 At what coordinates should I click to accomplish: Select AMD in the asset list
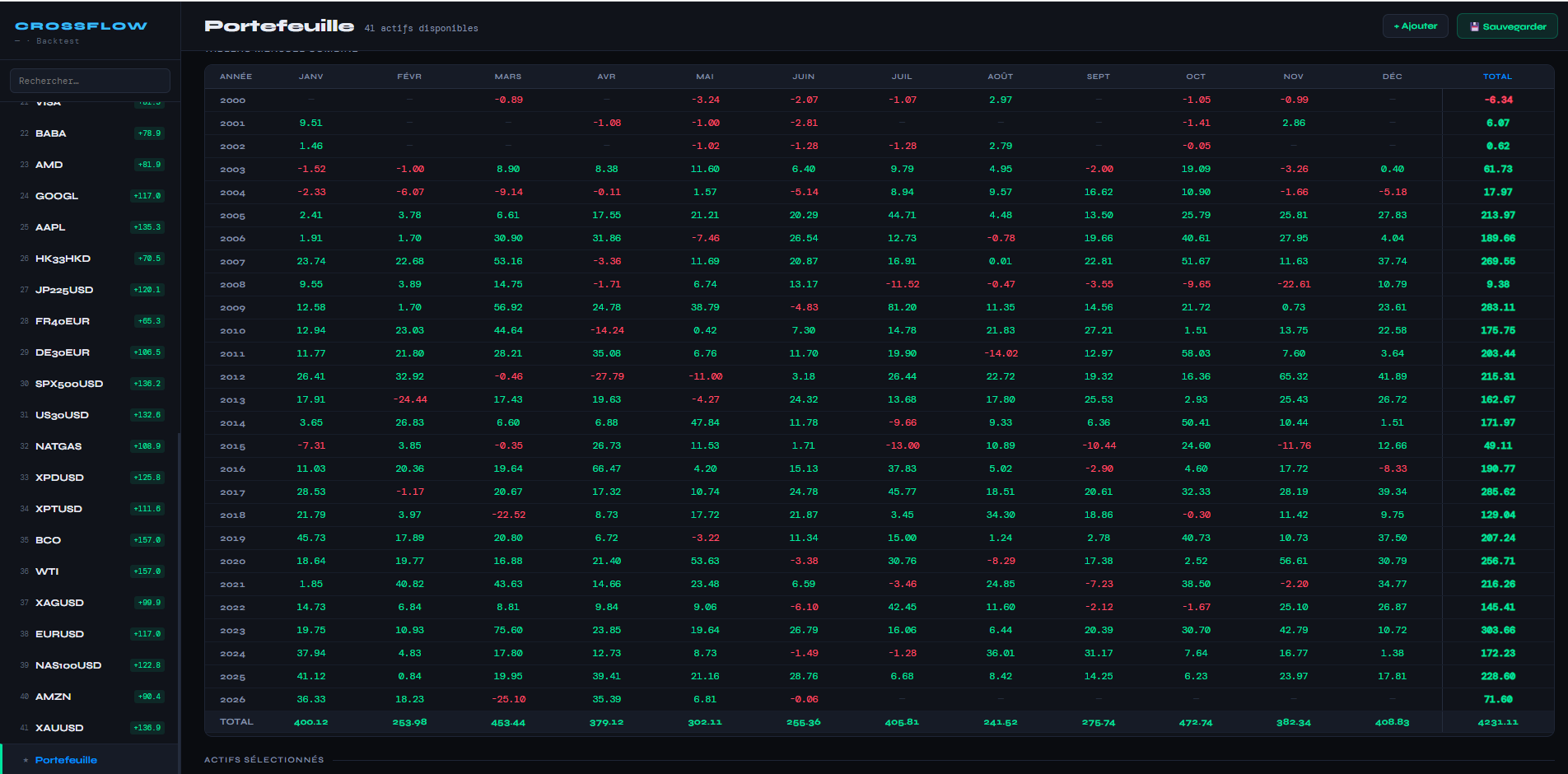90,165
